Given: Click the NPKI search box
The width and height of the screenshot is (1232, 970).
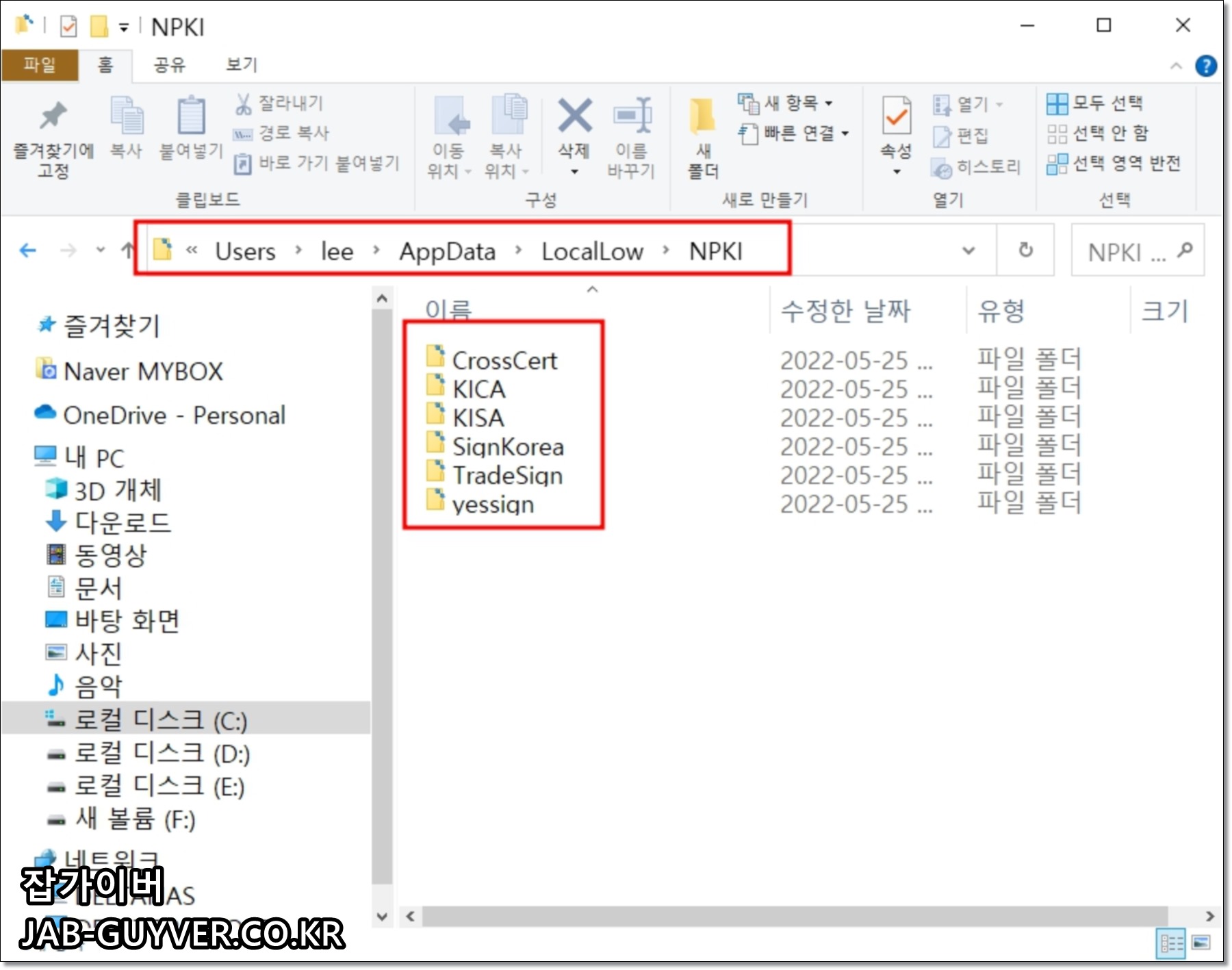Looking at the screenshot, I should (1136, 251).
